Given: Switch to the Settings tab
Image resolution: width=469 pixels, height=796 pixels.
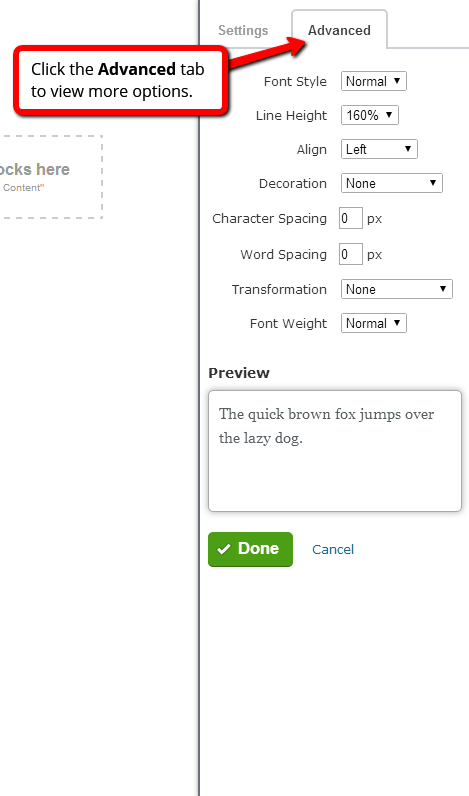Looking at the screenshot, I should pyautogui.click(x=243, y=30).
